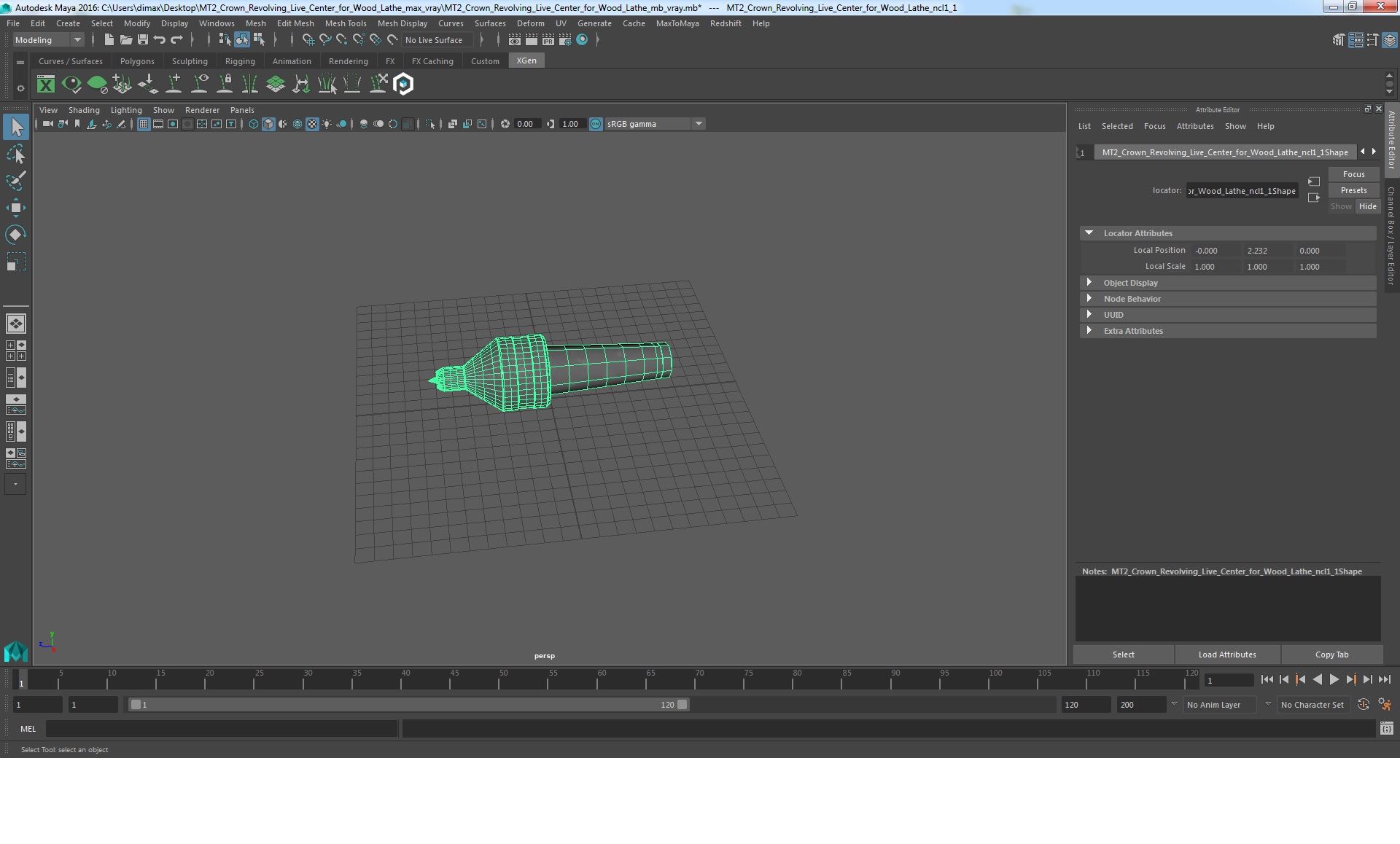Toggle the auto keyframe button
Image resolution: width=1400 pixels, height=844 pixels.
1363,705
